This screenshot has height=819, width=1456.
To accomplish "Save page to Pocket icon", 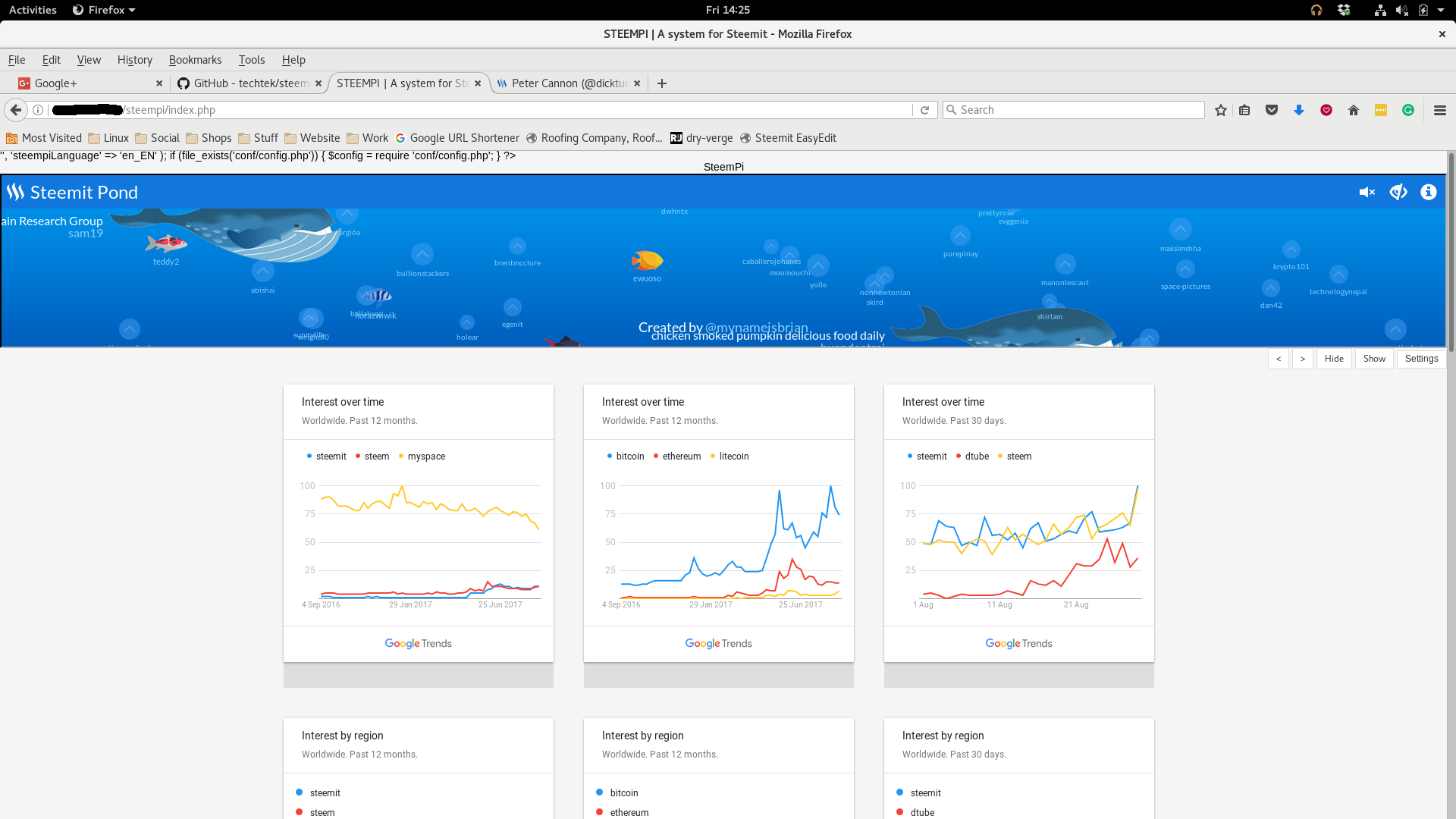I will 1272,111.
